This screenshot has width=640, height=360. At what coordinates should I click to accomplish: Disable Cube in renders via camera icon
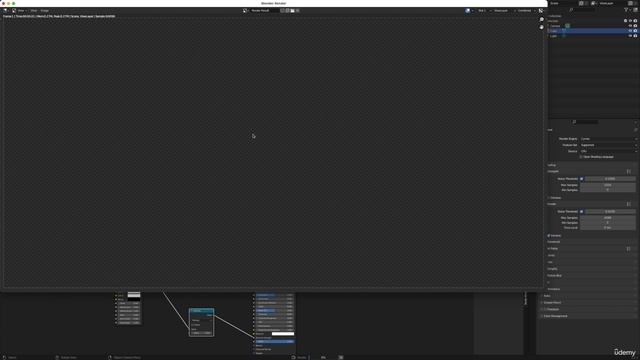[x=635, y=31]
